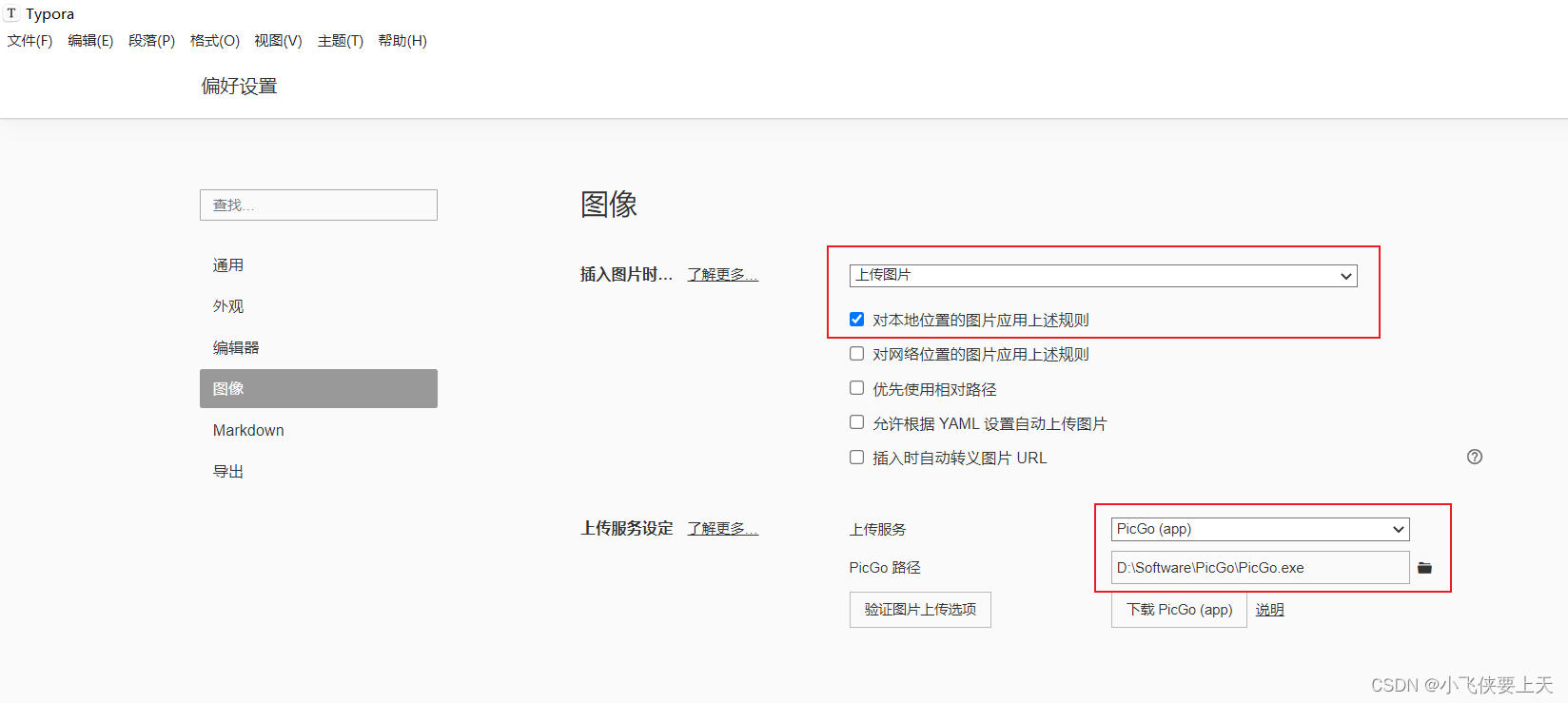Screen dimensions: 1568x703
Task: Click the 图像 section heading
Action: 609,205
